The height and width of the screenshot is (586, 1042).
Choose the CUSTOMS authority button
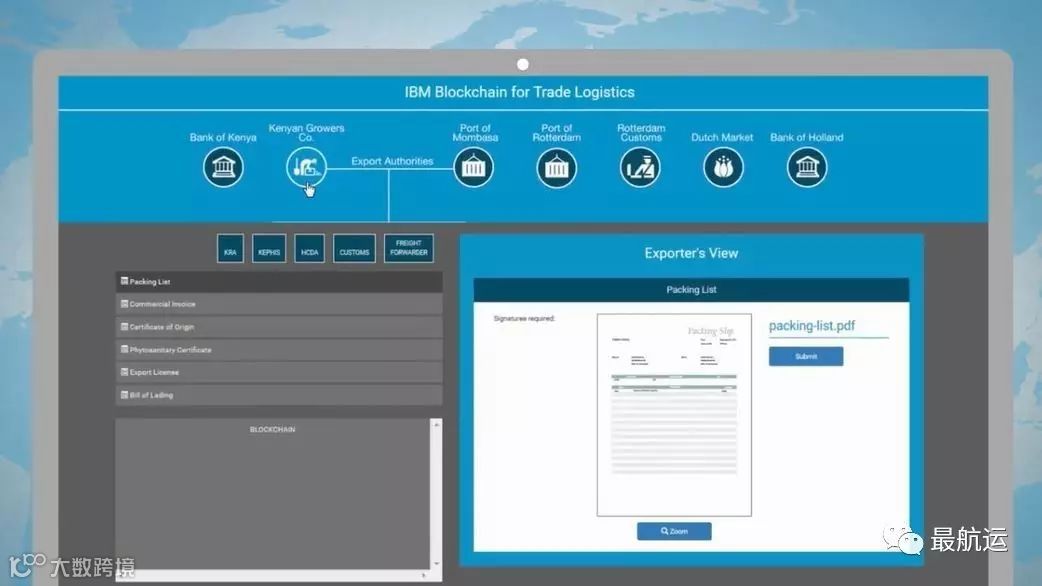(x=354, y=248)
